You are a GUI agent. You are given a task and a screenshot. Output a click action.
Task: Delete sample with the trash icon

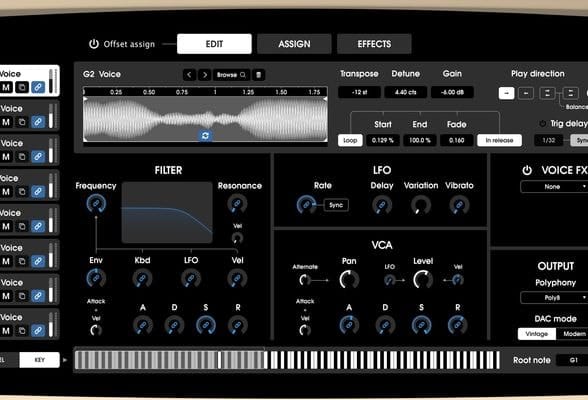(258, 75)
